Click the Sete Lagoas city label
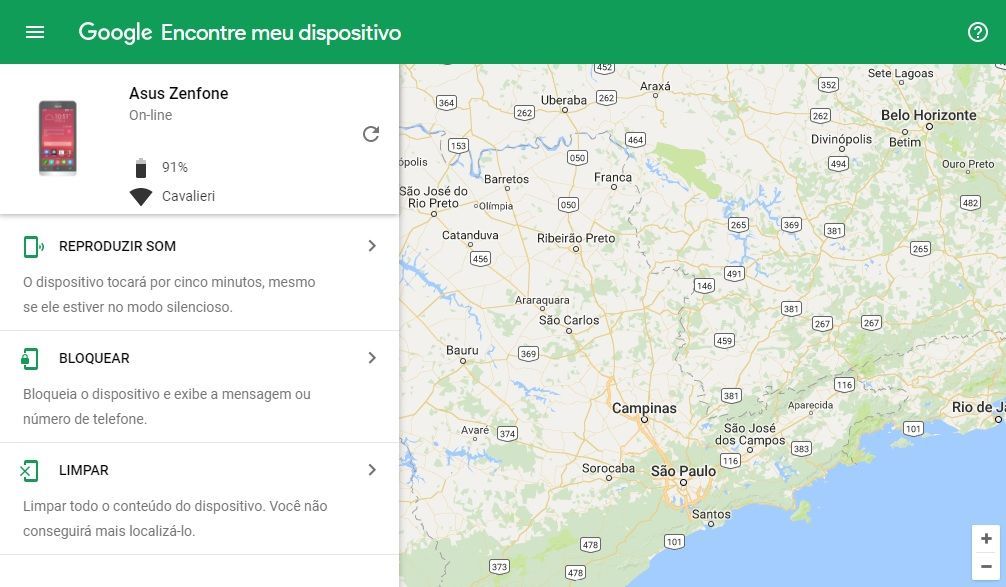 pyautogui.click(x=900, y=73)
